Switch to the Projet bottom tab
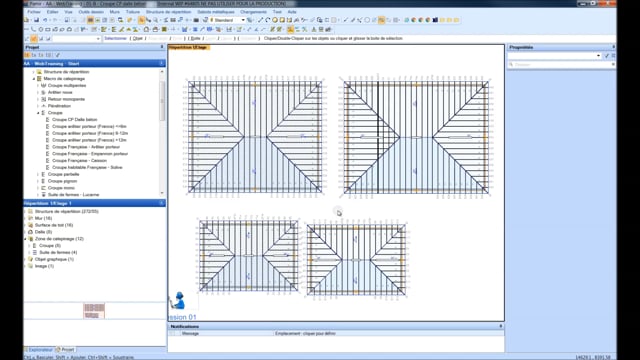This screenshot has height=360, width=640. tap(65, 350)
